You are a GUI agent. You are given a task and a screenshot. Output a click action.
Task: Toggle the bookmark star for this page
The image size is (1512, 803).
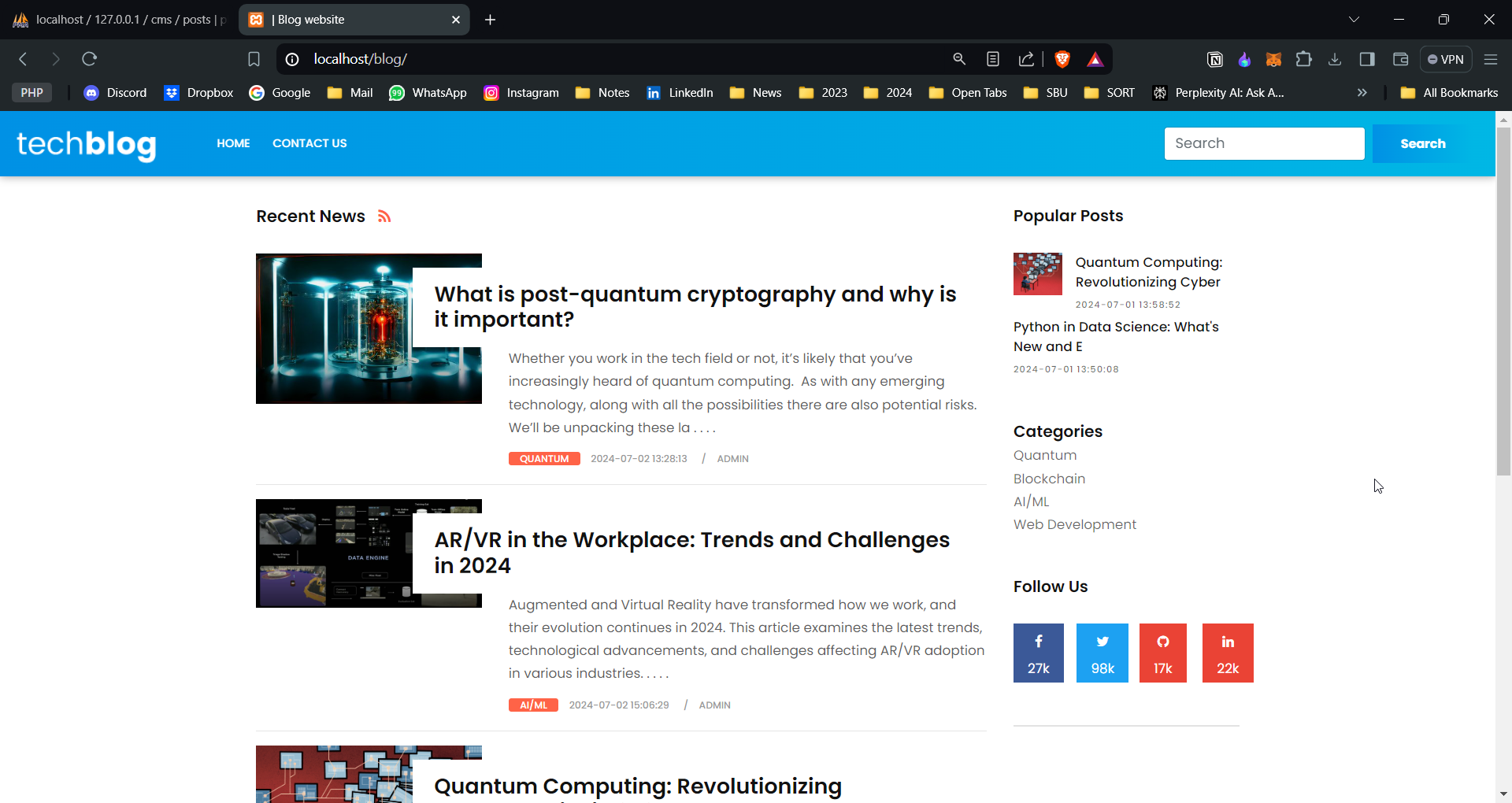point(254,58)
